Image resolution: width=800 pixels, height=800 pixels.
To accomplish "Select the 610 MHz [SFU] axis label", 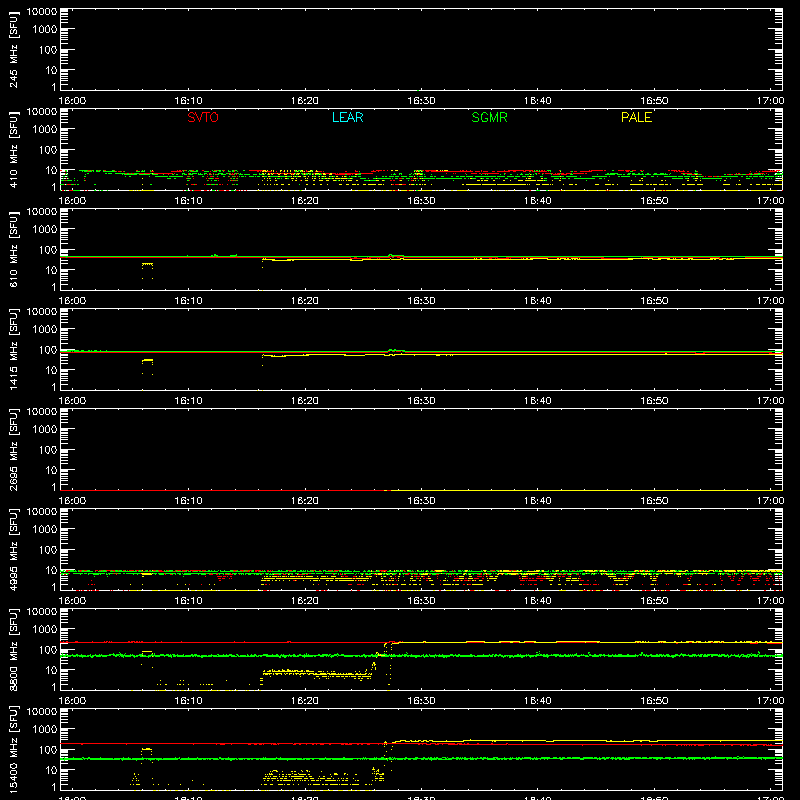I will tap(13, 249).
